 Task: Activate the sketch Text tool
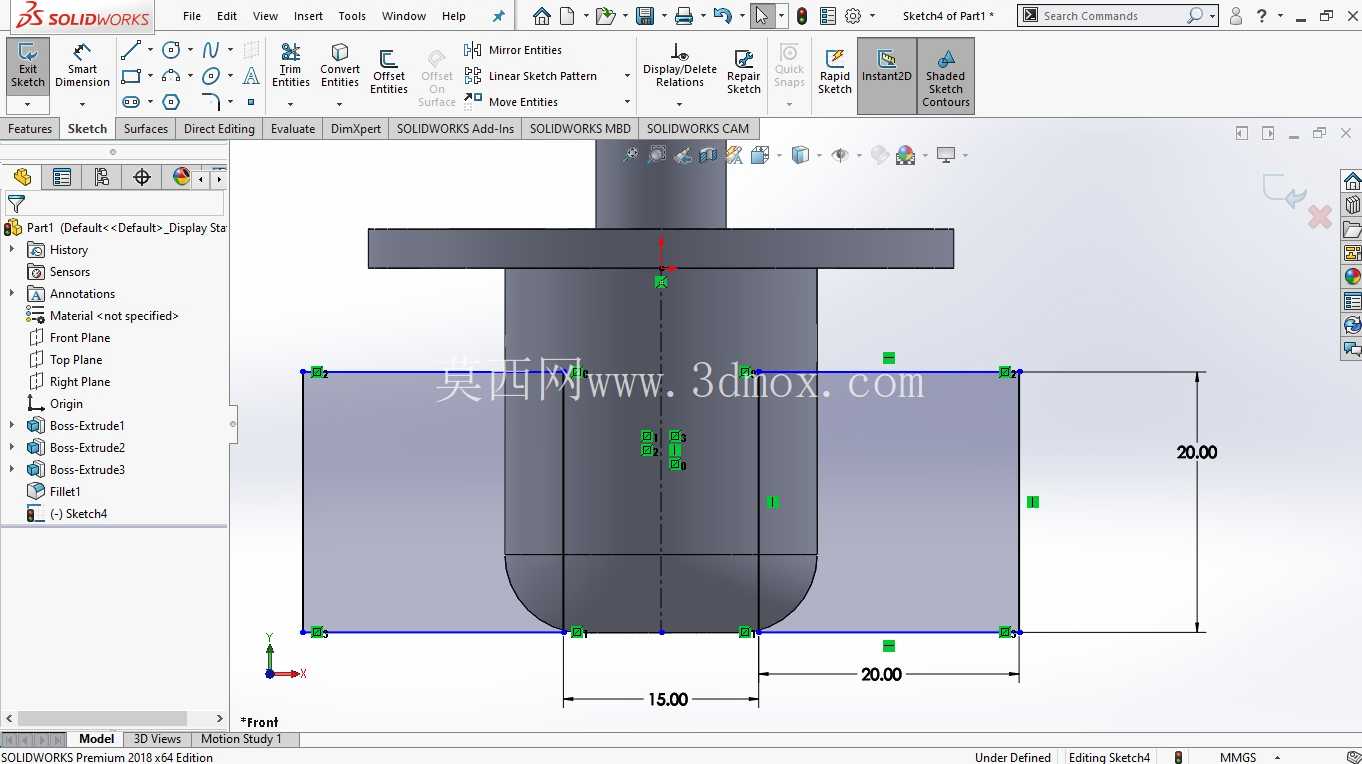tap(251, 76)
